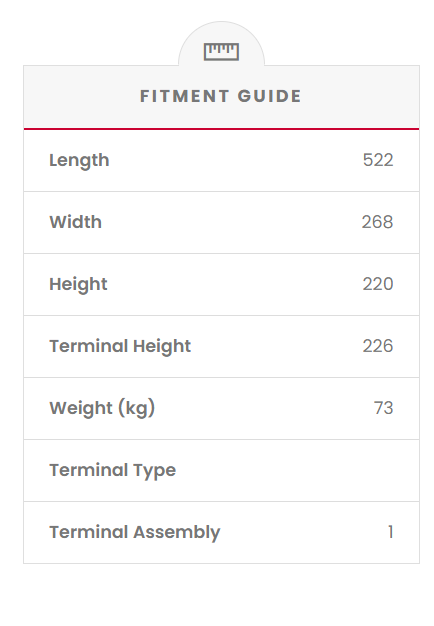Click the gray header band left of FITMENT GUIDE
The height and width of the screenshot is (626, 434).
pyautogui.click(x=82, y=97)
